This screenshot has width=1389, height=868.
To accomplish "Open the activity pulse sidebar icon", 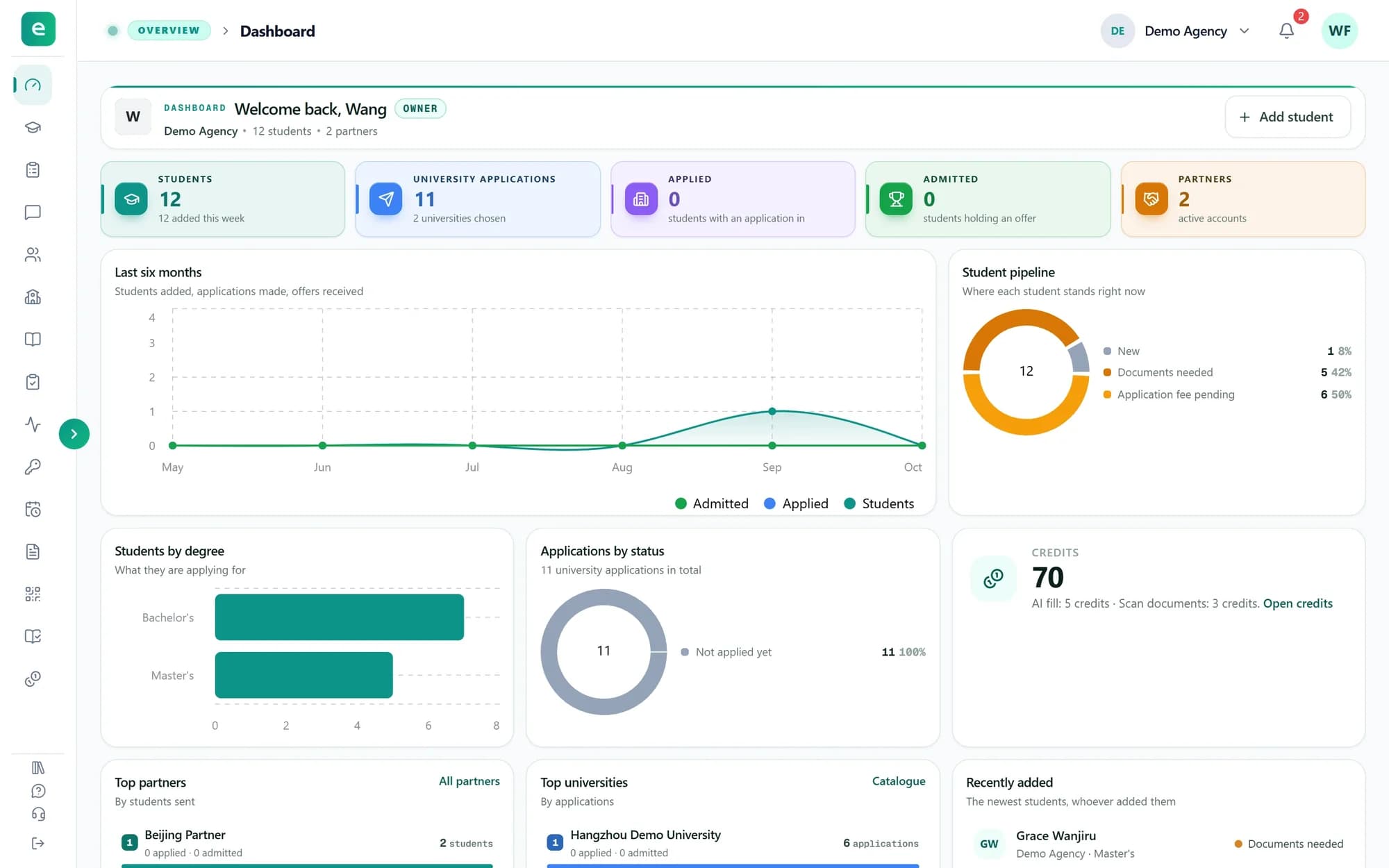I will click(x=33, y=424).
